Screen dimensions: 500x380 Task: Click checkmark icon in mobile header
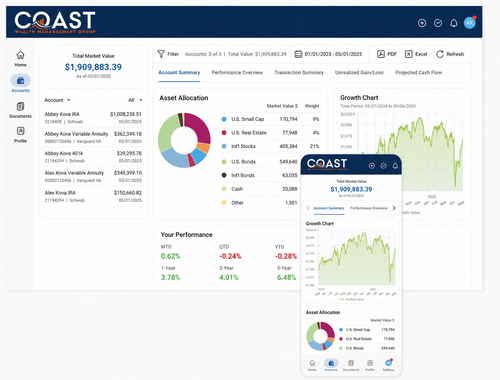pos(384,166)
